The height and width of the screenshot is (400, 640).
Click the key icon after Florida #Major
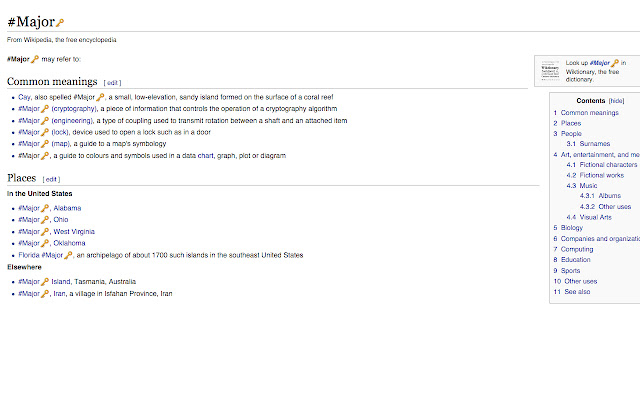[69, 255]
